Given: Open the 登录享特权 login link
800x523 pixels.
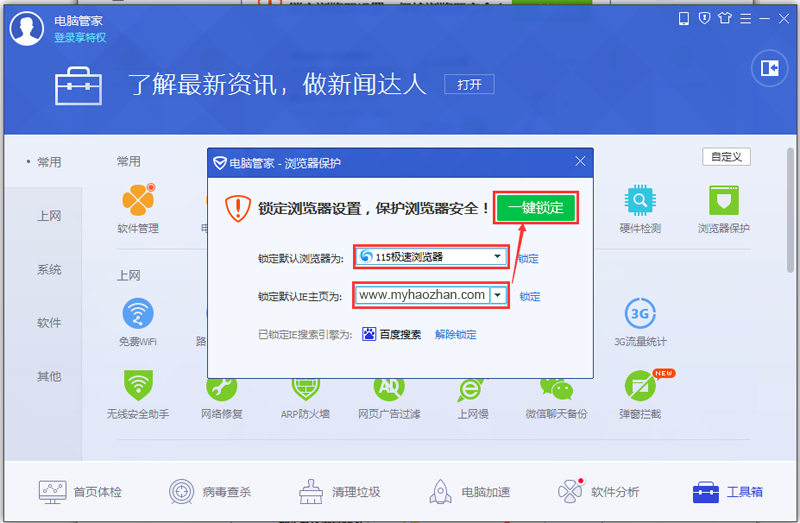Looking at the screenshot, I should pos(80,38).
